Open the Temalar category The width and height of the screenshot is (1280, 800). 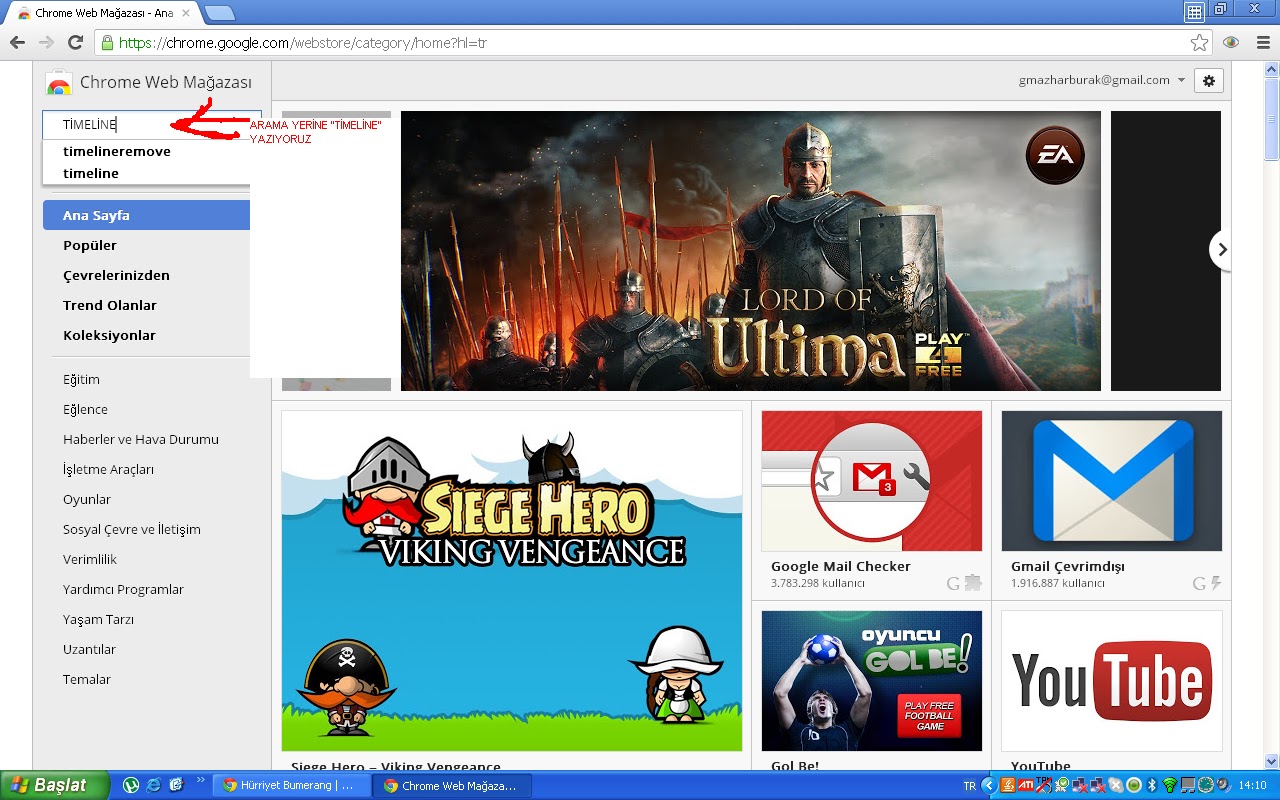(x=87, y=679)
